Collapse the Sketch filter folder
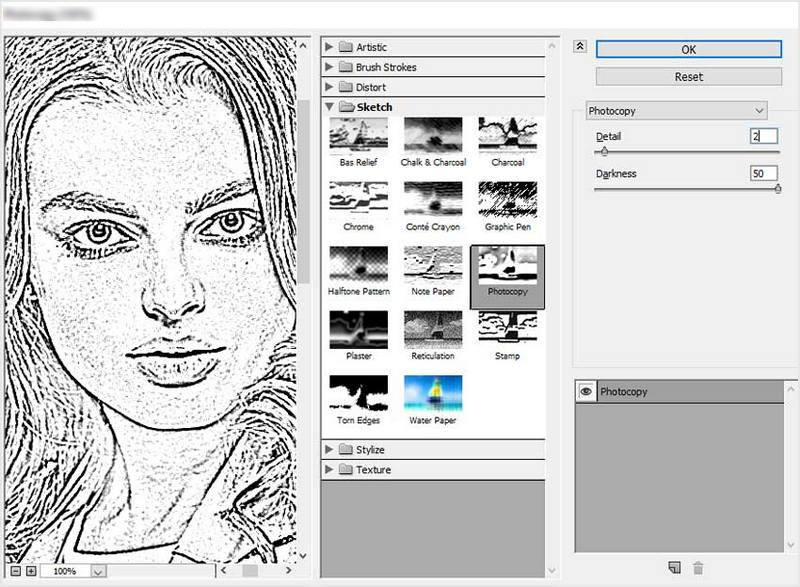This screenshot has width=800, height=587. (x=329, y=107)
